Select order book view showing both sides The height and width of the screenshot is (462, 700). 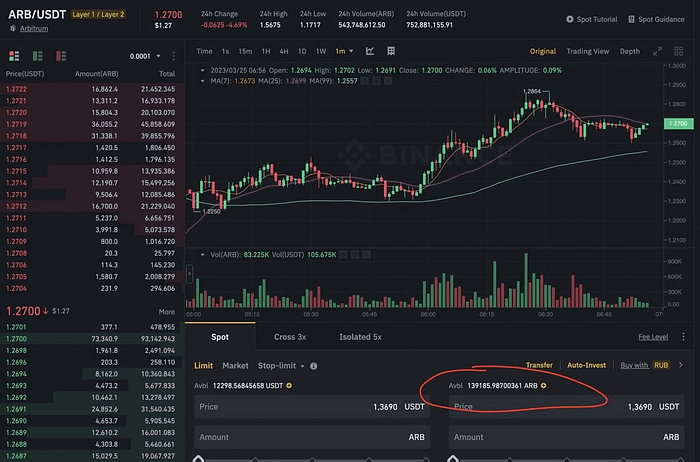point(14,56)
